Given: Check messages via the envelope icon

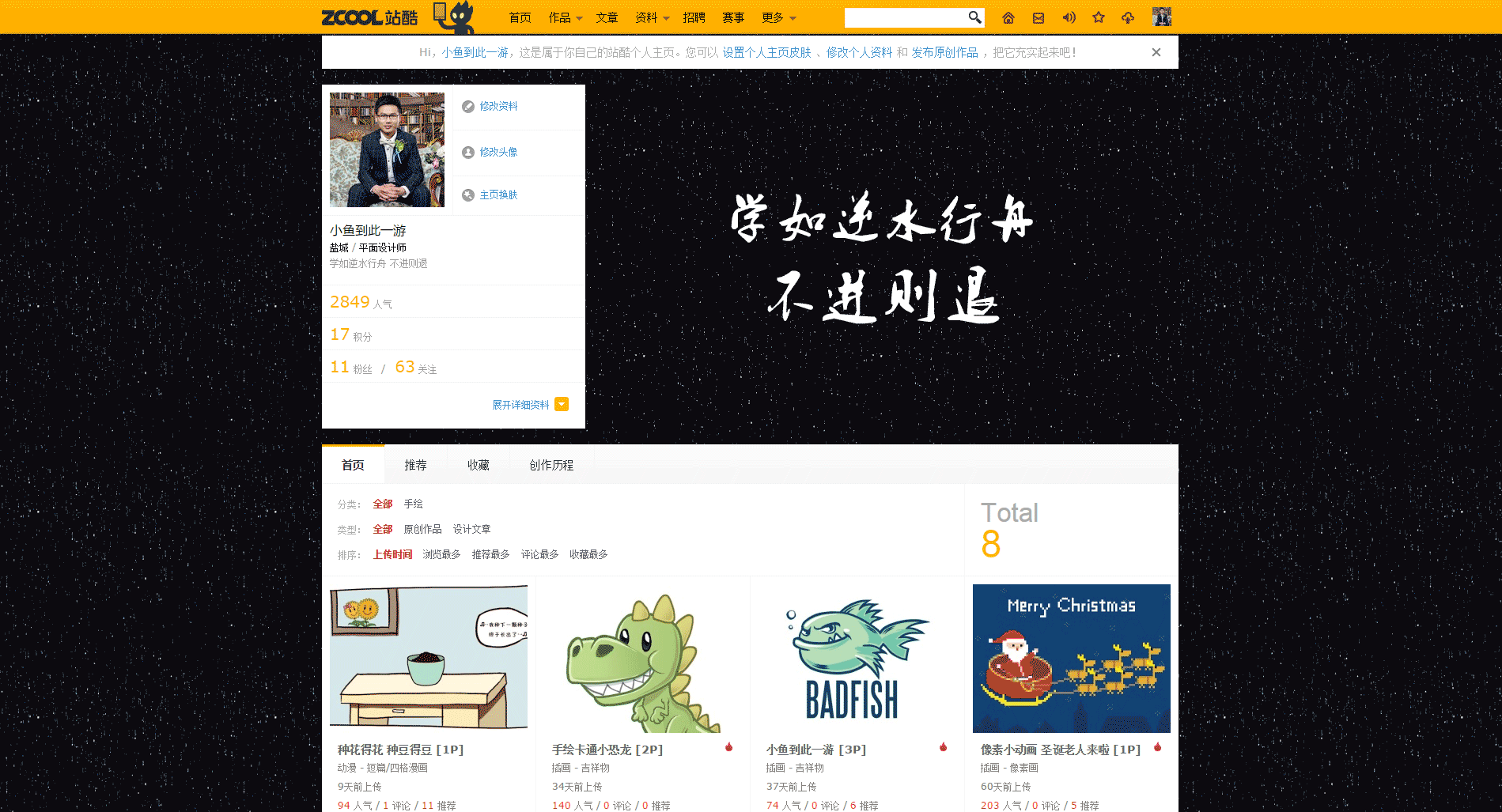Looking at the screenshot, I should pyautogui.click(x=1038, y=17).
